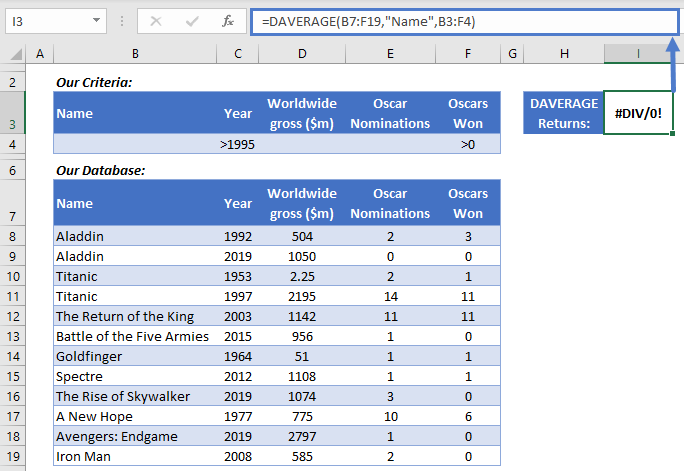This screenshot has height=471, width=684.
Task: Click the 'DAVERAGE Returns:' label cell
Action: pos(564,113)
